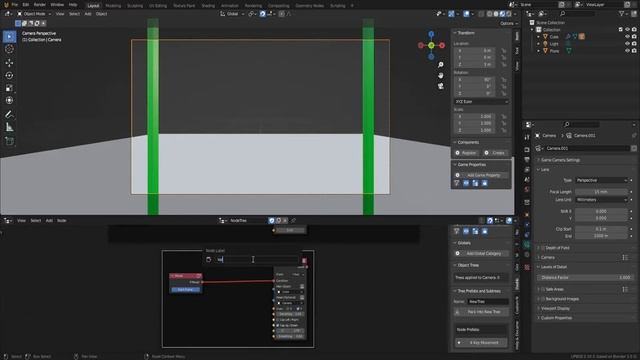Click the search icon in Properties editor
Image resolution: width=640 pixels, height=360 pixels.
pyautogui.click(x=567, y=124)
